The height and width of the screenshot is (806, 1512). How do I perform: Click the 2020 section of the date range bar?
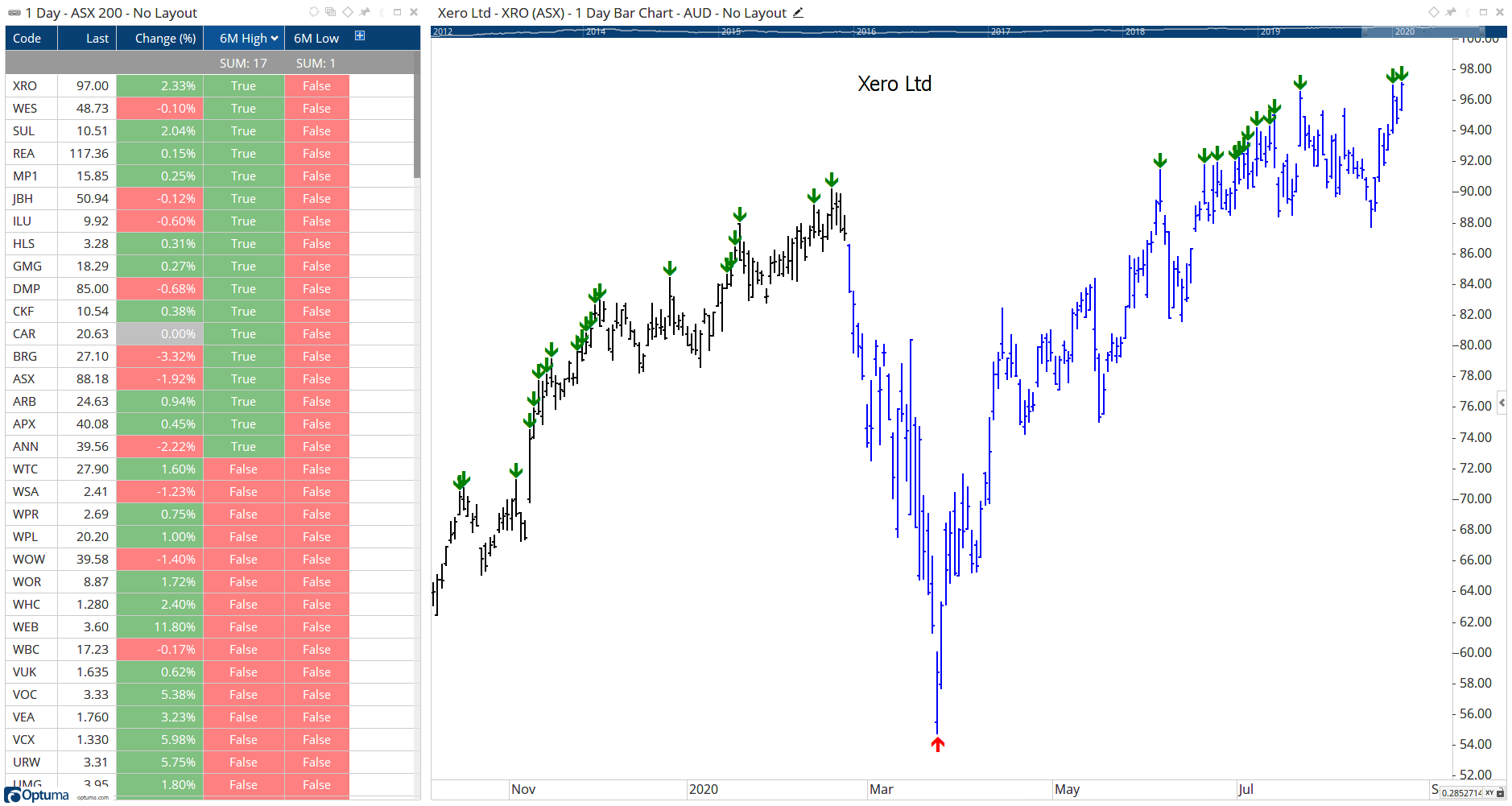click(1405, 31)
